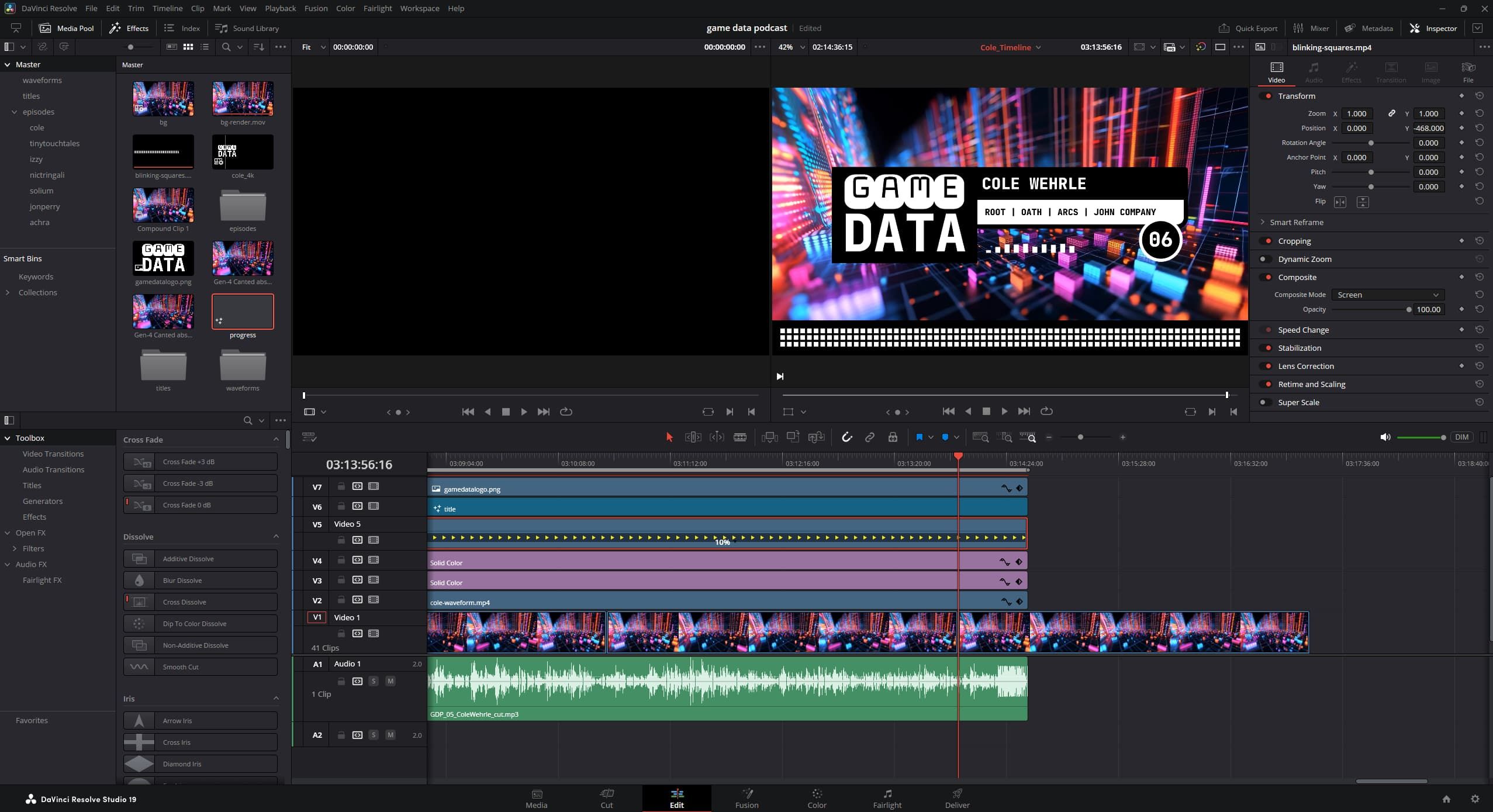Open the Workspace menu
Viewport: 1493px width, 812px height.
(420, 8)
